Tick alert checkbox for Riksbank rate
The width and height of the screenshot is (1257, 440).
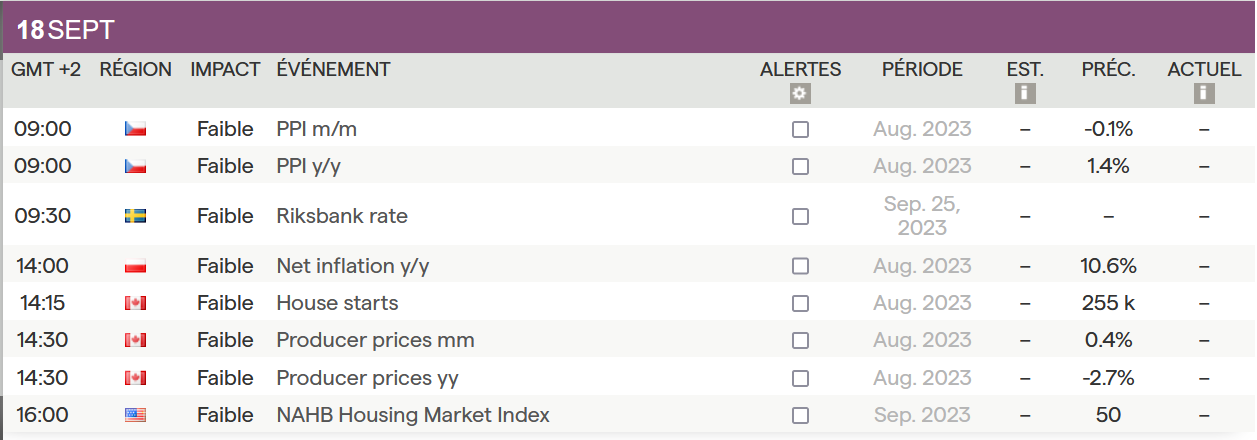point(800,216)
